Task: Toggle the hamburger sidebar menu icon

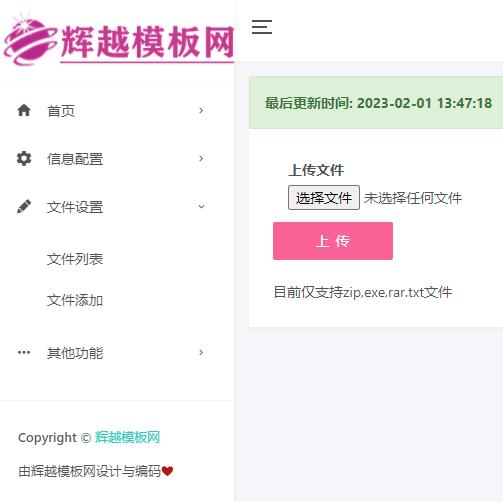Action: pos(262,27)
